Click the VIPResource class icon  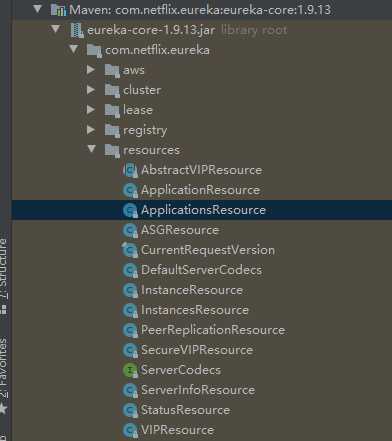tap(130, 431)
